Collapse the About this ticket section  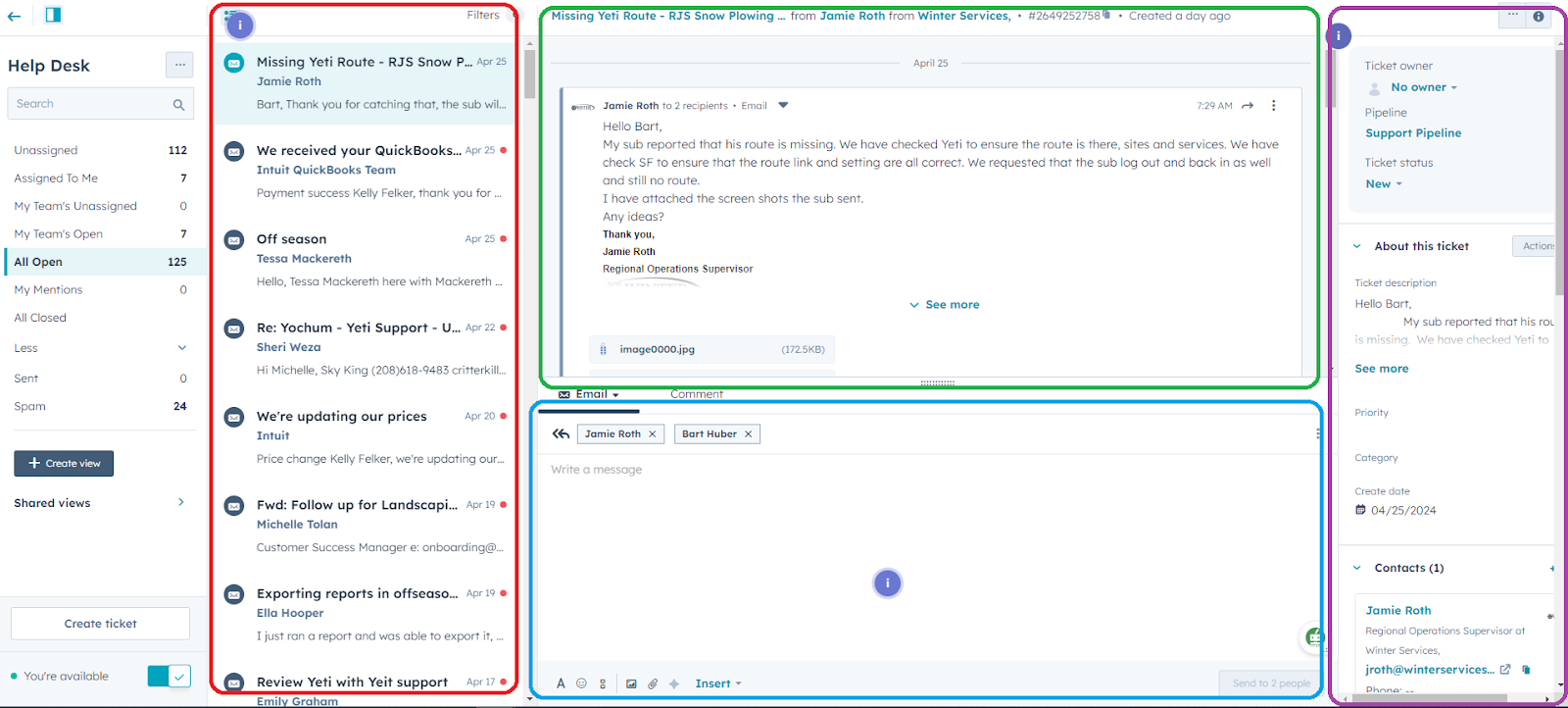click(x=1357, y=246)
